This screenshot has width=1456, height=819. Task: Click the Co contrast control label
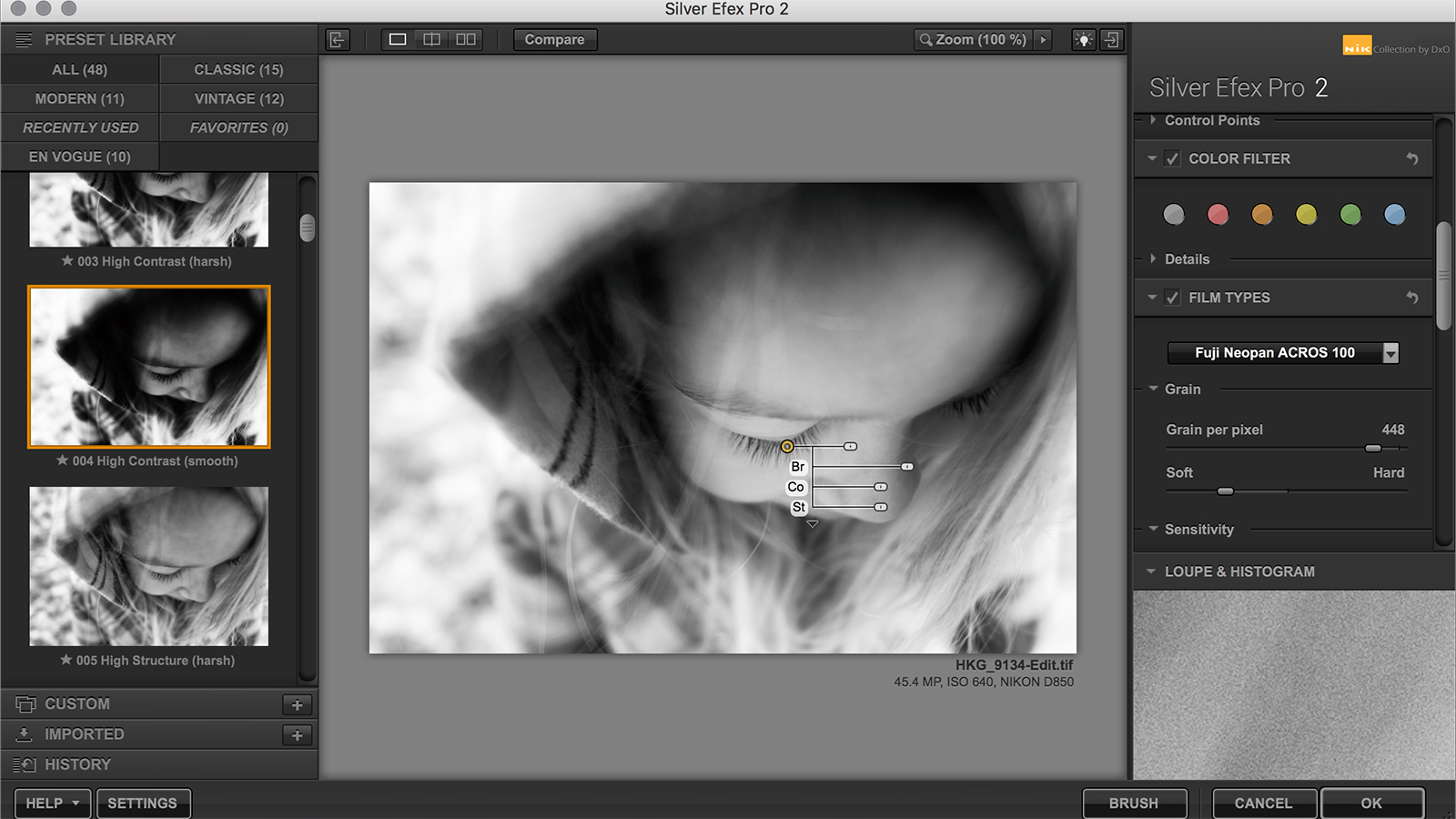pos(796,487)
